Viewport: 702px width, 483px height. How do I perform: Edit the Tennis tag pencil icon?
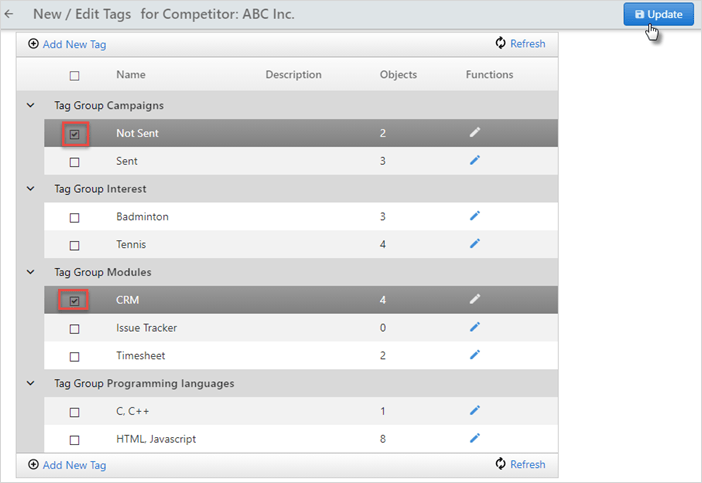[475, 244]
